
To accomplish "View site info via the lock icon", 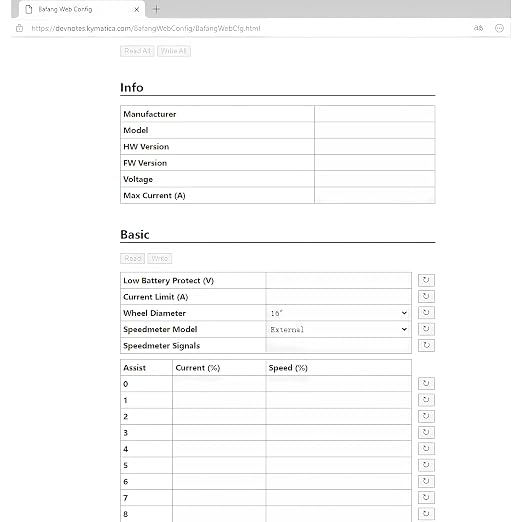I will tap(20, 28).
